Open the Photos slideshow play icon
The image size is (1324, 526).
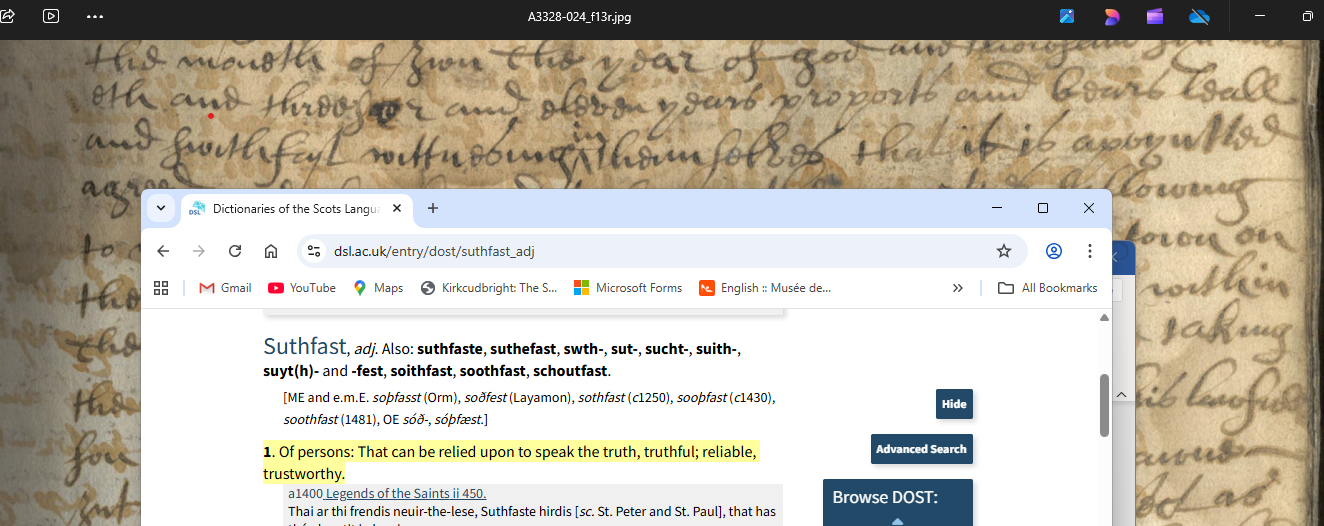51,16
